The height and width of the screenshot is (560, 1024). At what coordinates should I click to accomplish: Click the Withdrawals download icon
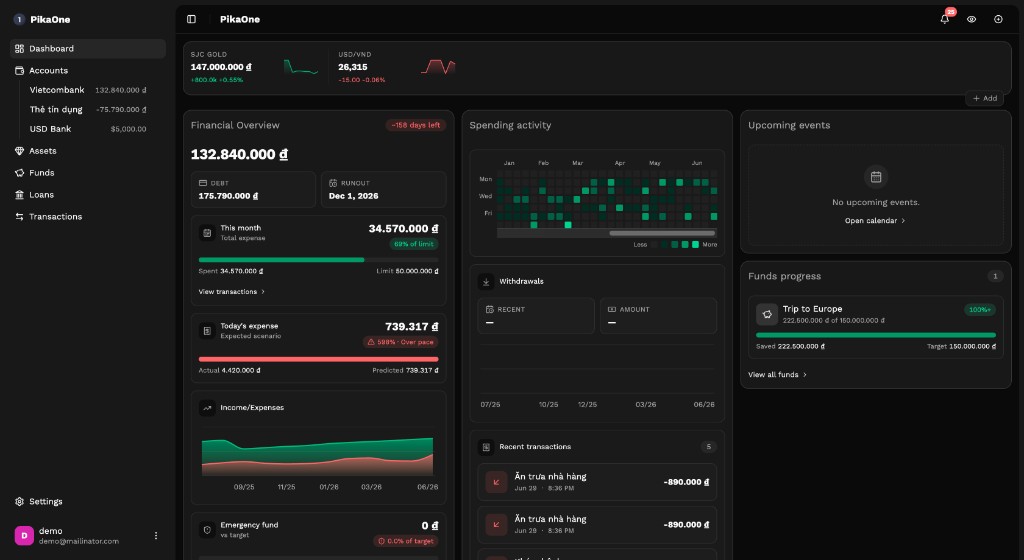tap(486, 282)
